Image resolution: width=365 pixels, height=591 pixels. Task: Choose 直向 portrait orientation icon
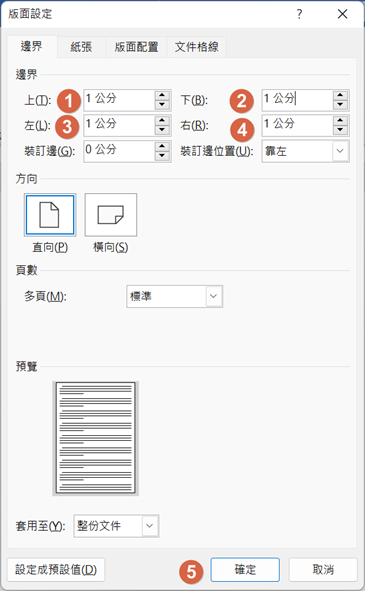click(x=50, y=215)
